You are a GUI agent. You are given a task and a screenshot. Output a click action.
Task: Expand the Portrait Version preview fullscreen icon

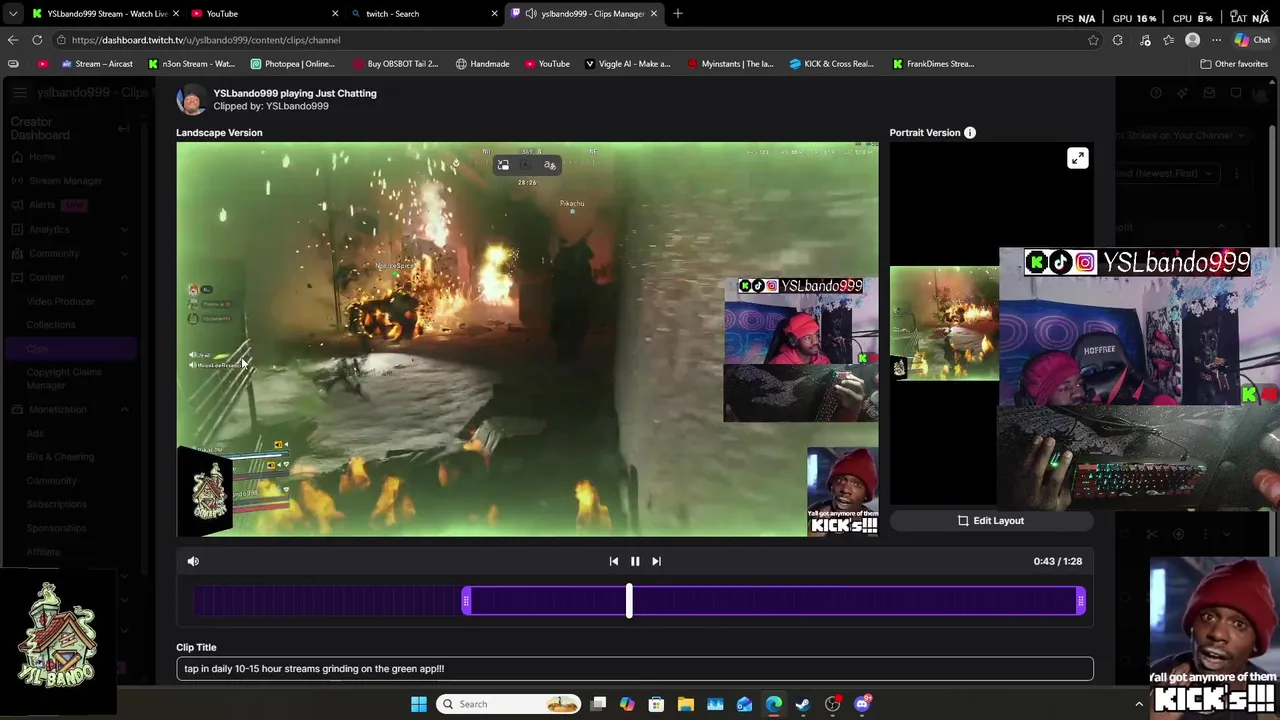click(x=1077, y=158)
